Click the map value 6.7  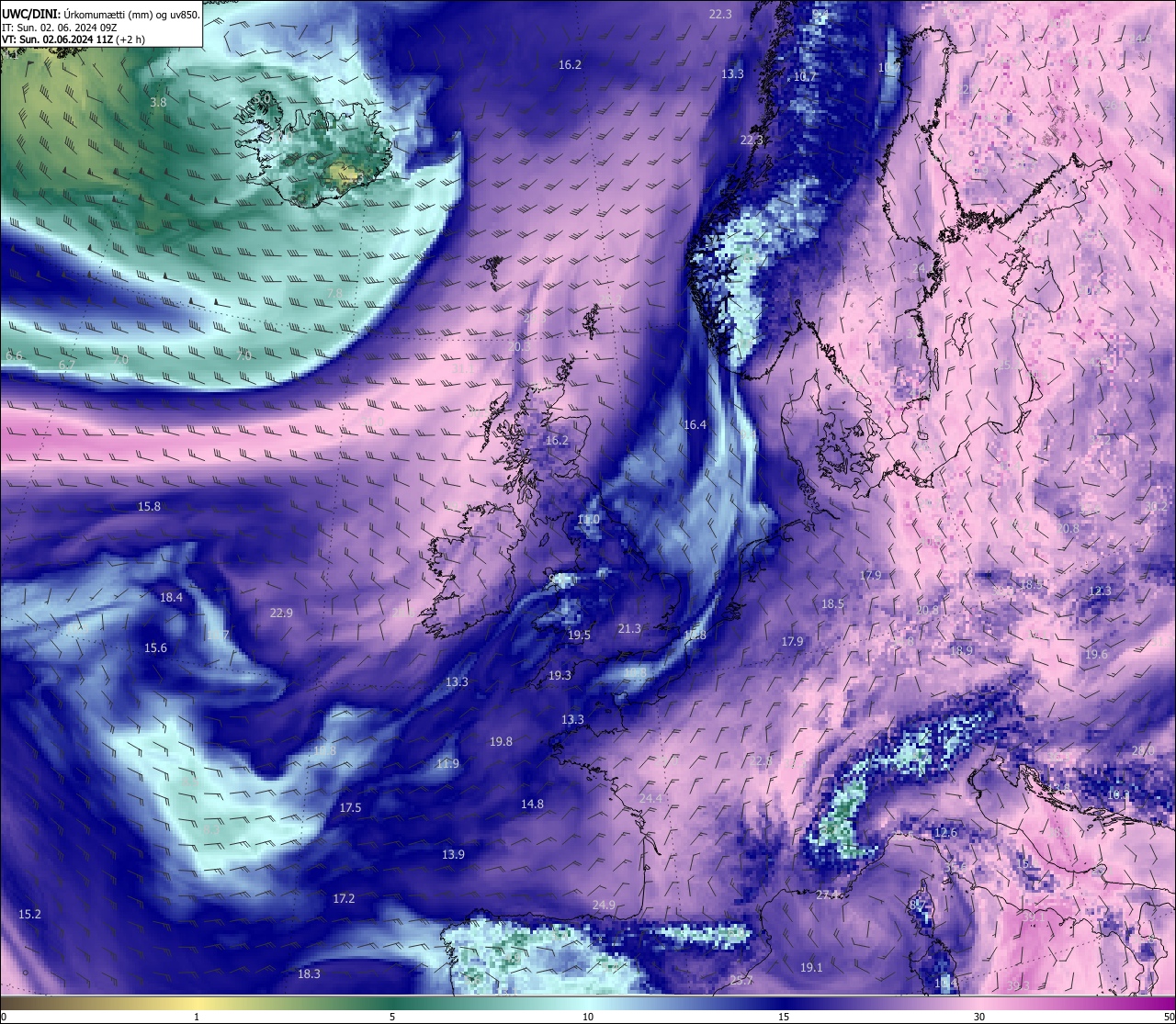(x=66, y=365)
